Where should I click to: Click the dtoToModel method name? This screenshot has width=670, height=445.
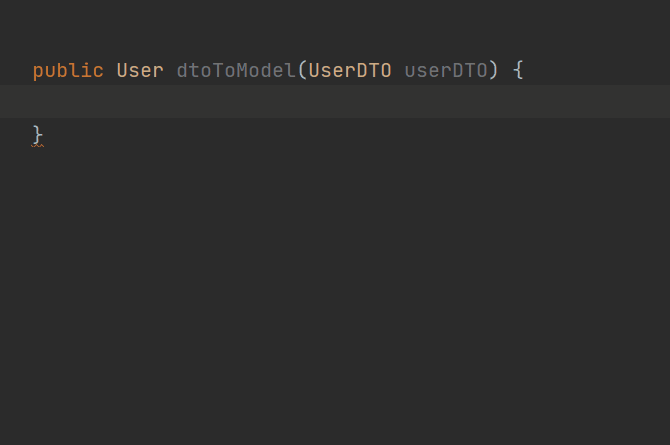point(236,71)
